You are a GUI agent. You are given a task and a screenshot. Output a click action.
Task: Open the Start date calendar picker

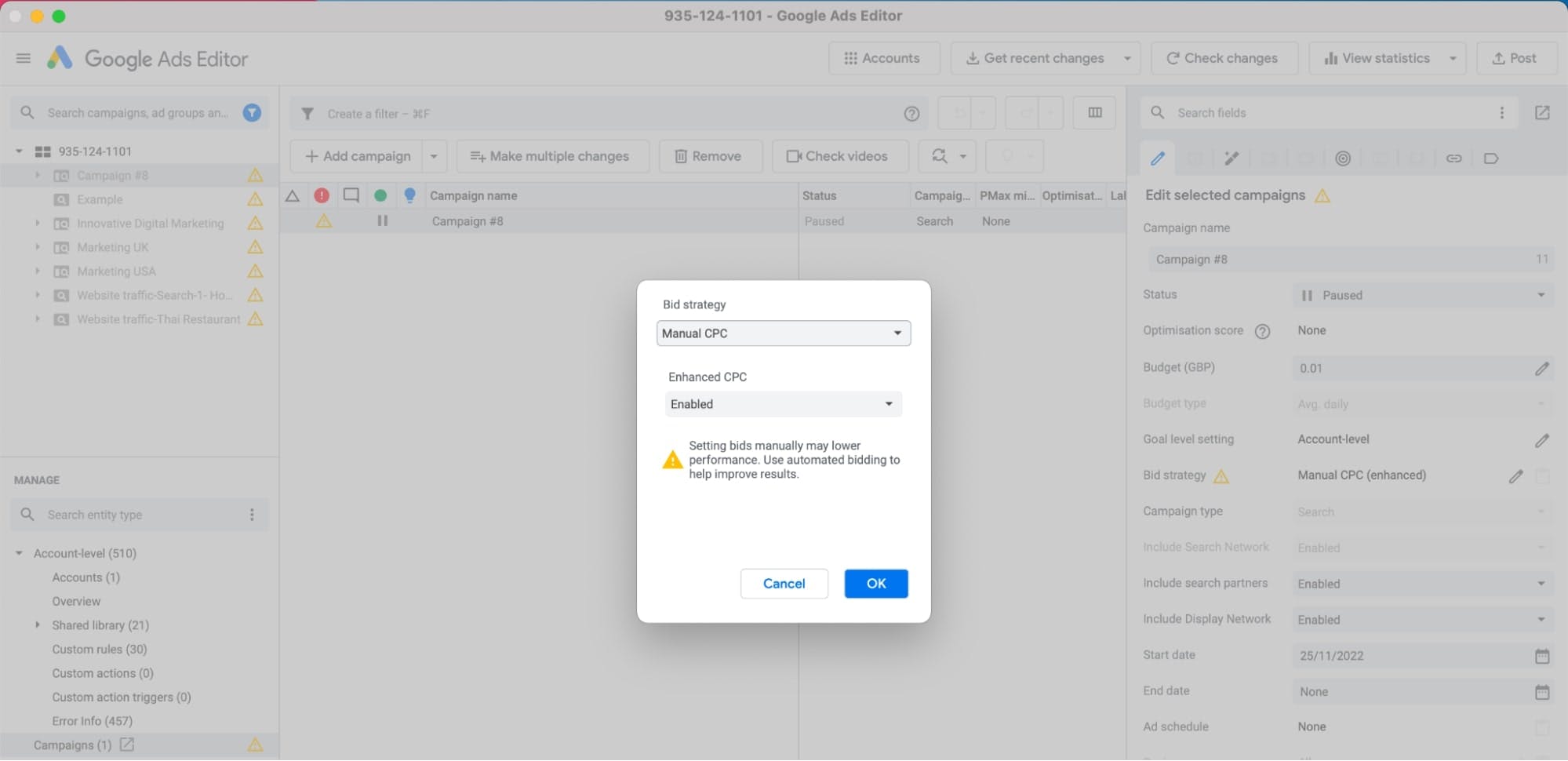[1543, 655]
